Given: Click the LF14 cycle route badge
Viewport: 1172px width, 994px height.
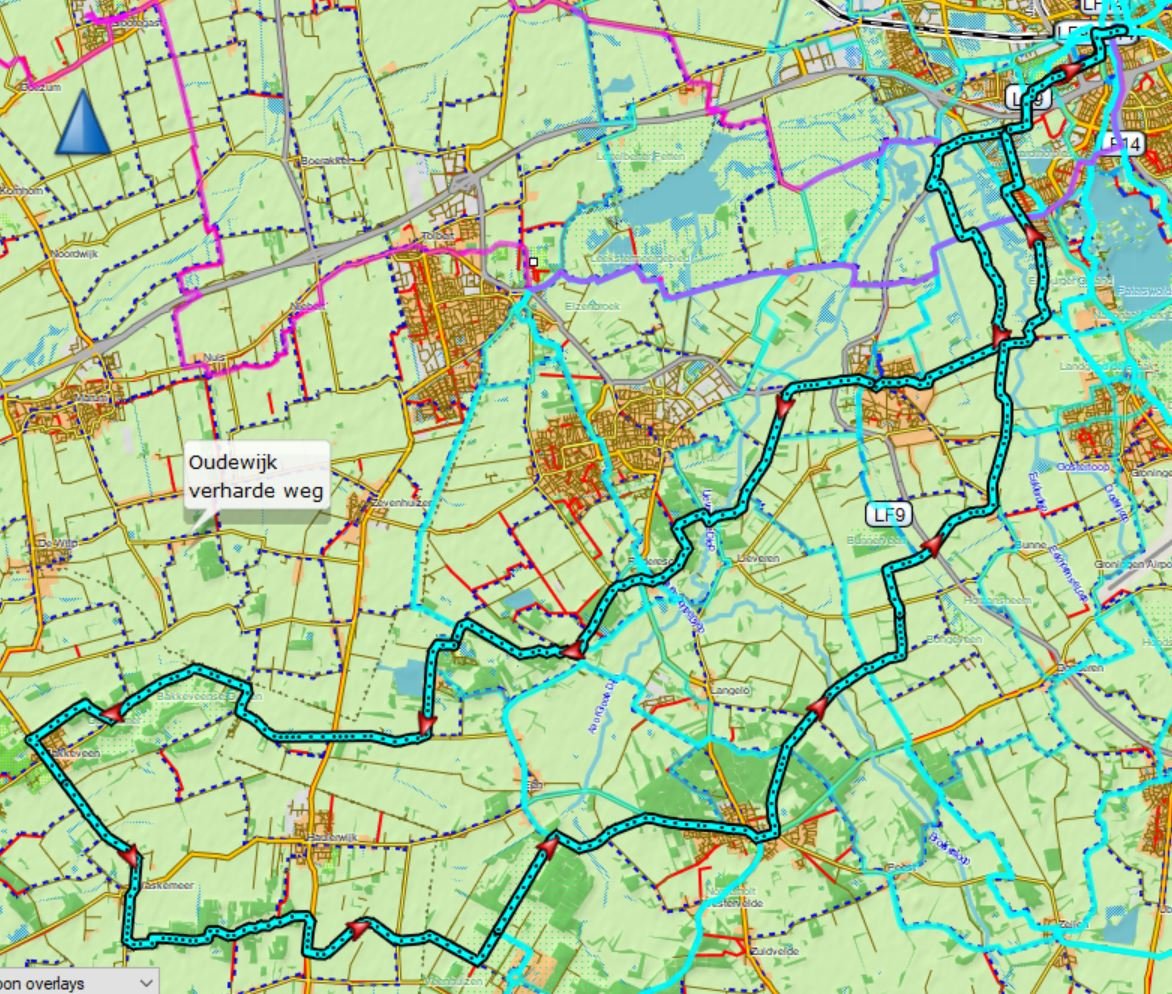Looking at the screenshot, I should click(1125, 143).
